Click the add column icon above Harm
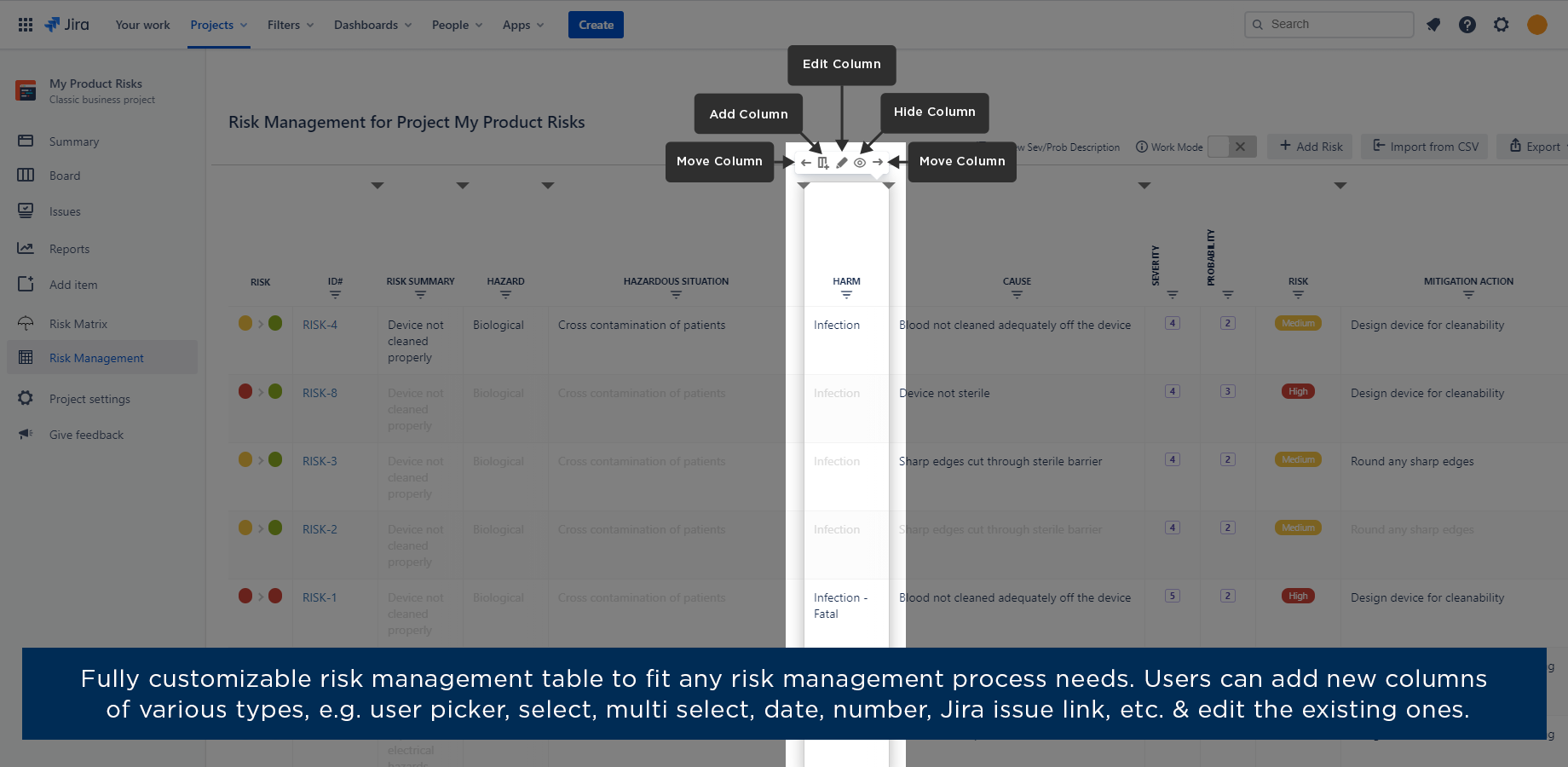The height and width of the screenshot is (767, 1568). [x=823, y=163]
